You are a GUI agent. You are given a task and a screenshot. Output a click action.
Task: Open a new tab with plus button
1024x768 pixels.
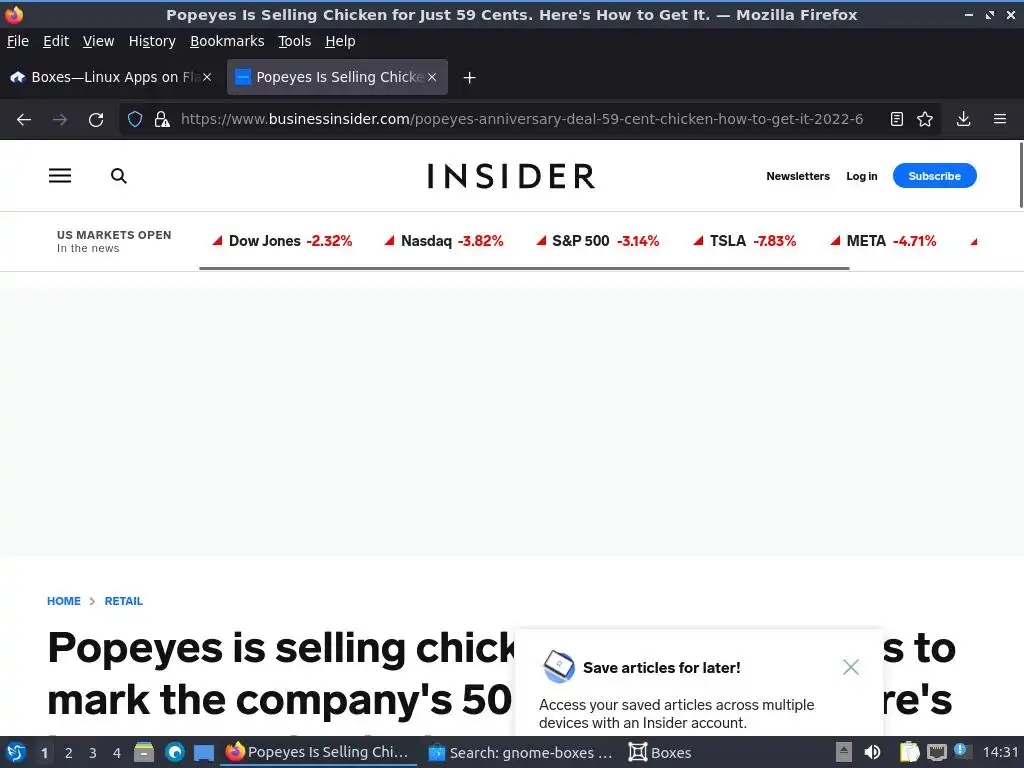pos(469,78)
